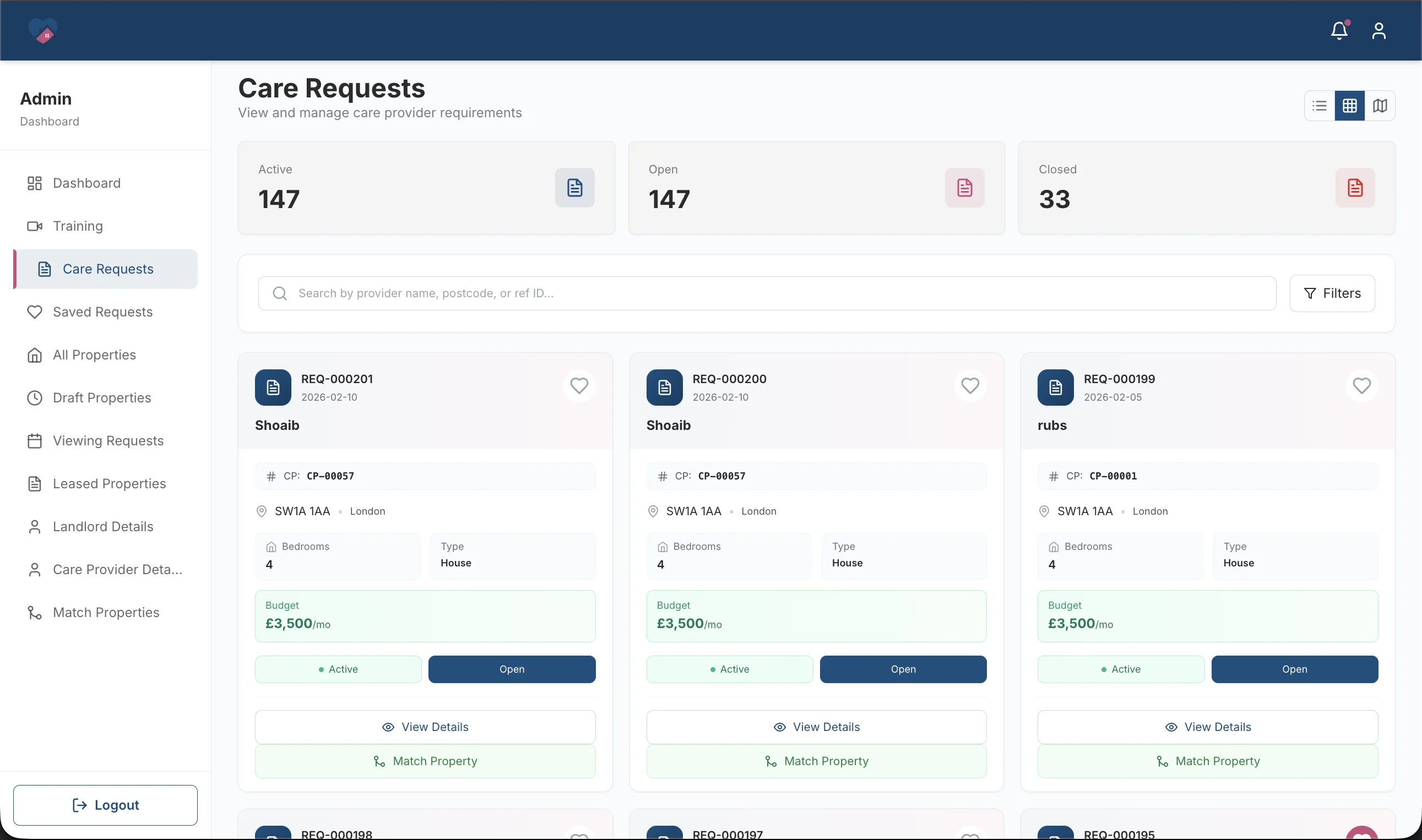1422x840 pixels.
Task: Click the Open stat card document icon
Action: click(x=964, y=187)
